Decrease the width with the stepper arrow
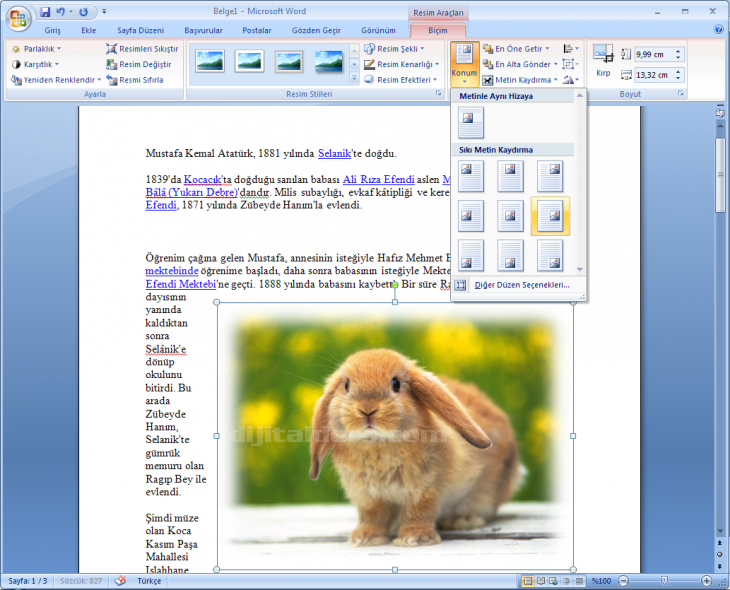This screenshot has height=590, width=730. pyautogui.click(x=678, y=78)
